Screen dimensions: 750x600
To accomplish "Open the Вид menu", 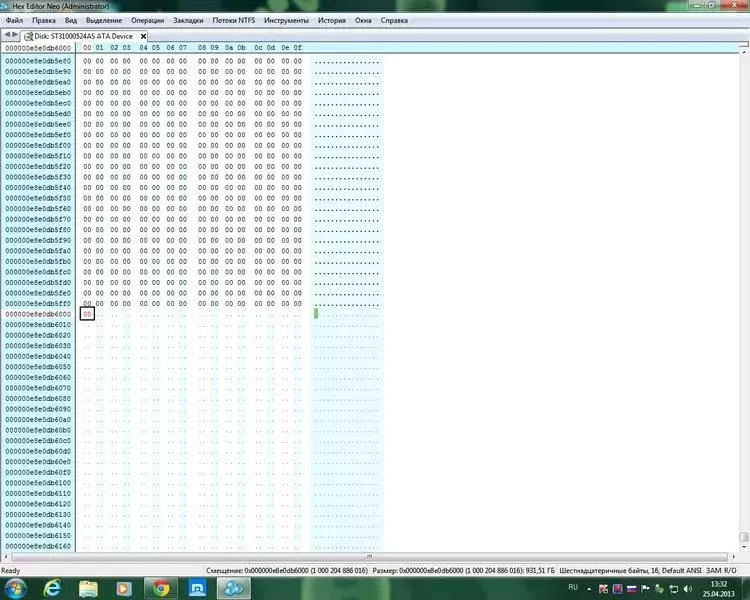I will (71, 21).
